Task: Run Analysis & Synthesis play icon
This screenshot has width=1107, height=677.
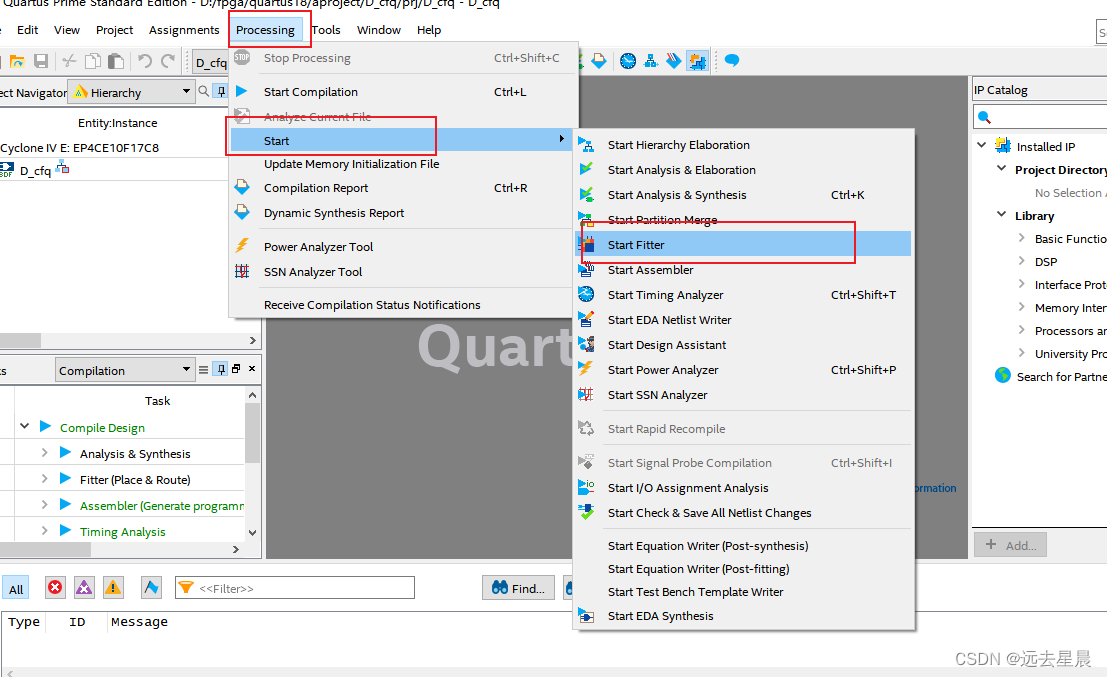Action: [x=65, y=453]
